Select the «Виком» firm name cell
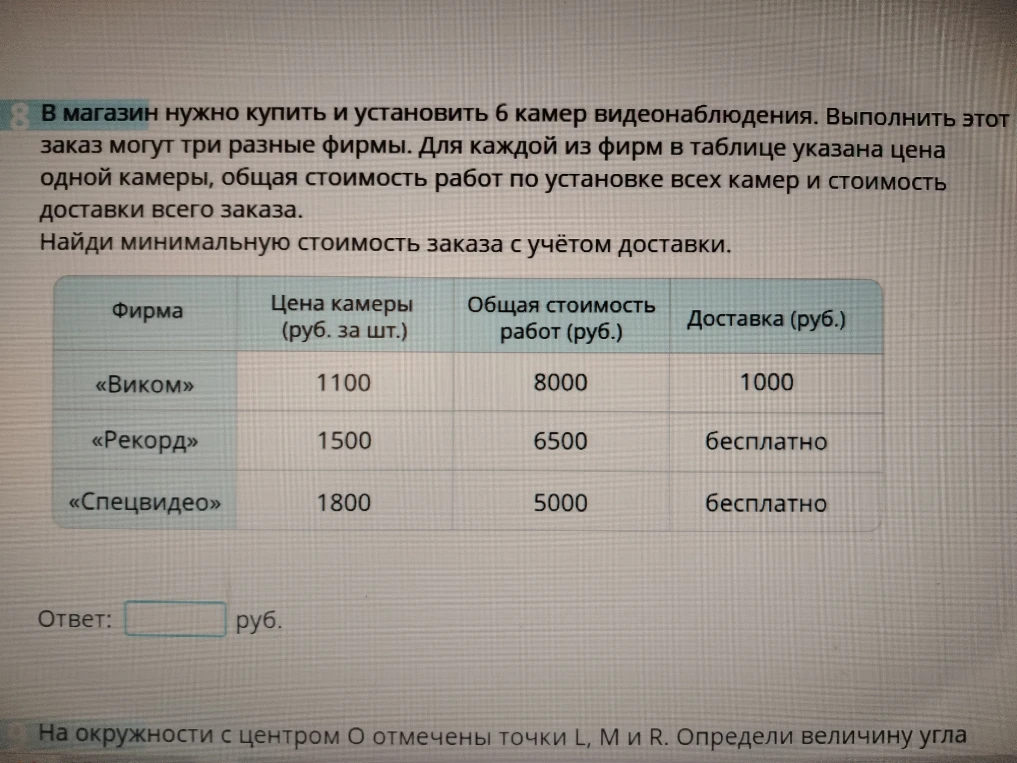The image size is (1017, 763). tap(145, 383)
